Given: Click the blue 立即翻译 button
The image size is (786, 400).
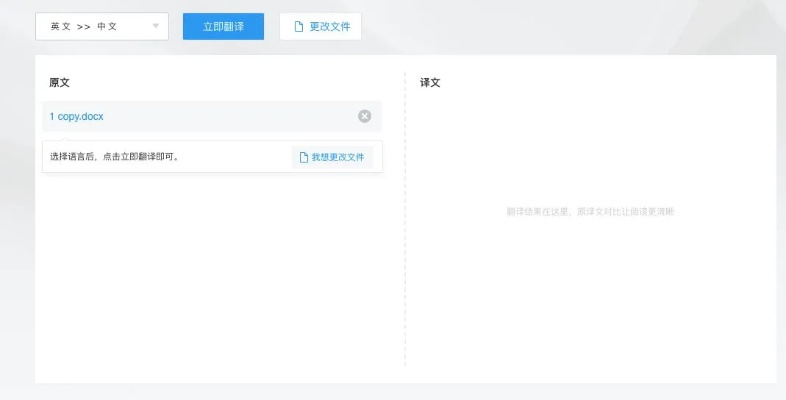Looking at the screenshot, I should tap(223, 27).
